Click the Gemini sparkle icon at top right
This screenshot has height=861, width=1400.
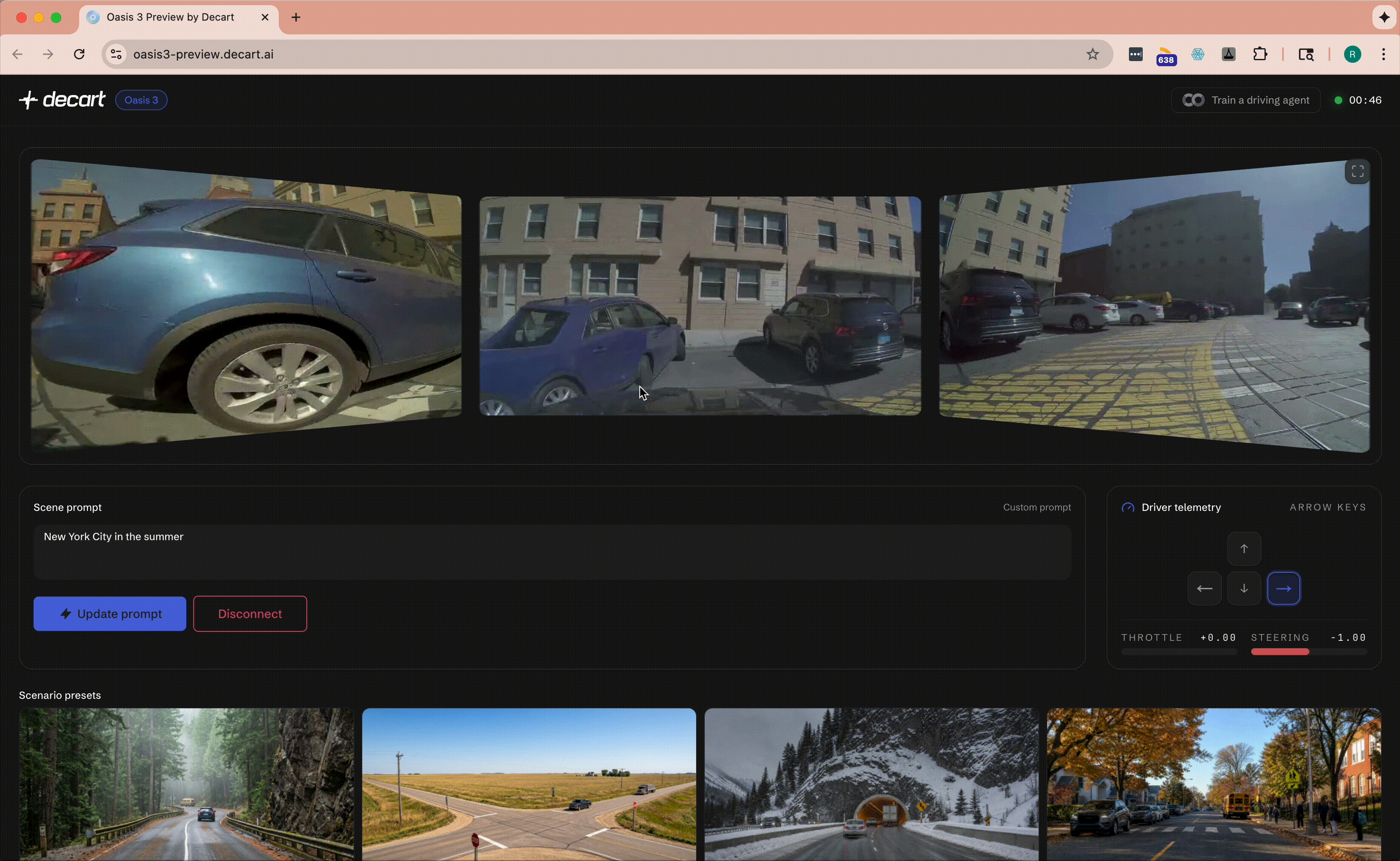click(x=1384, y=18)
